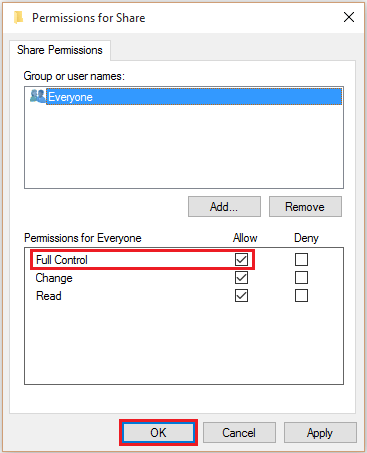
Task: Select the Change permission row label
Action: click(x=54, y=278)
